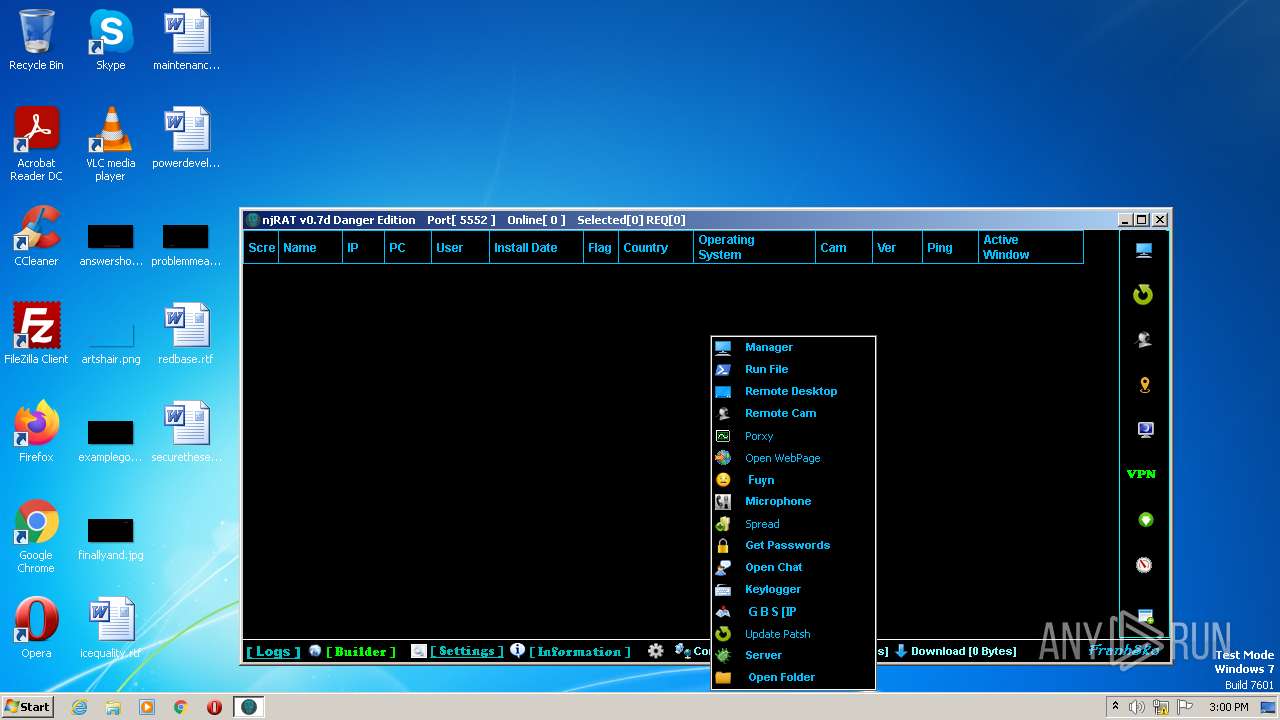Select the G B S [IP menu entry
Viewport: 1280px width, 720px height.
793,611
